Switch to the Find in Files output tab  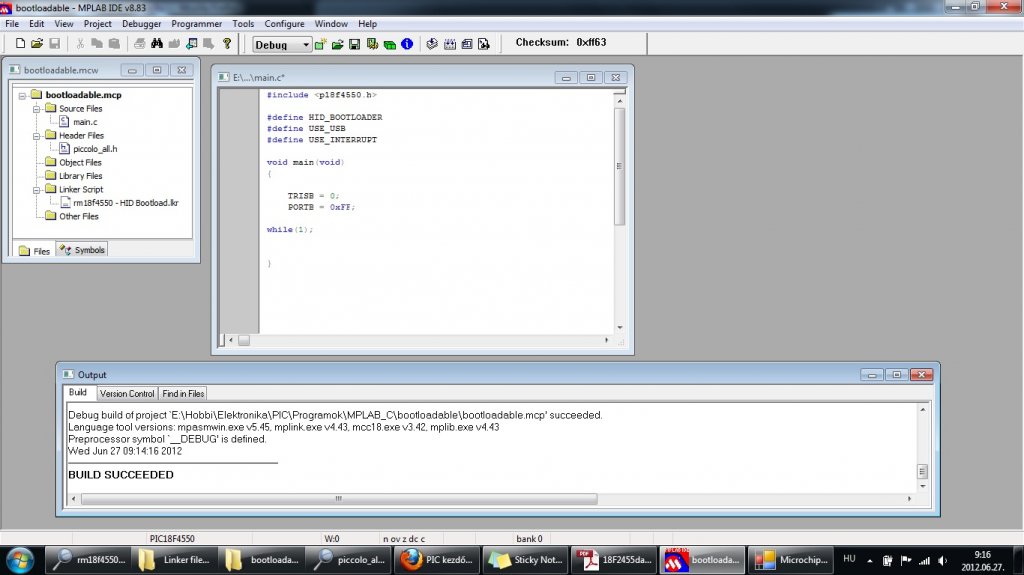(x=183, y=393)
